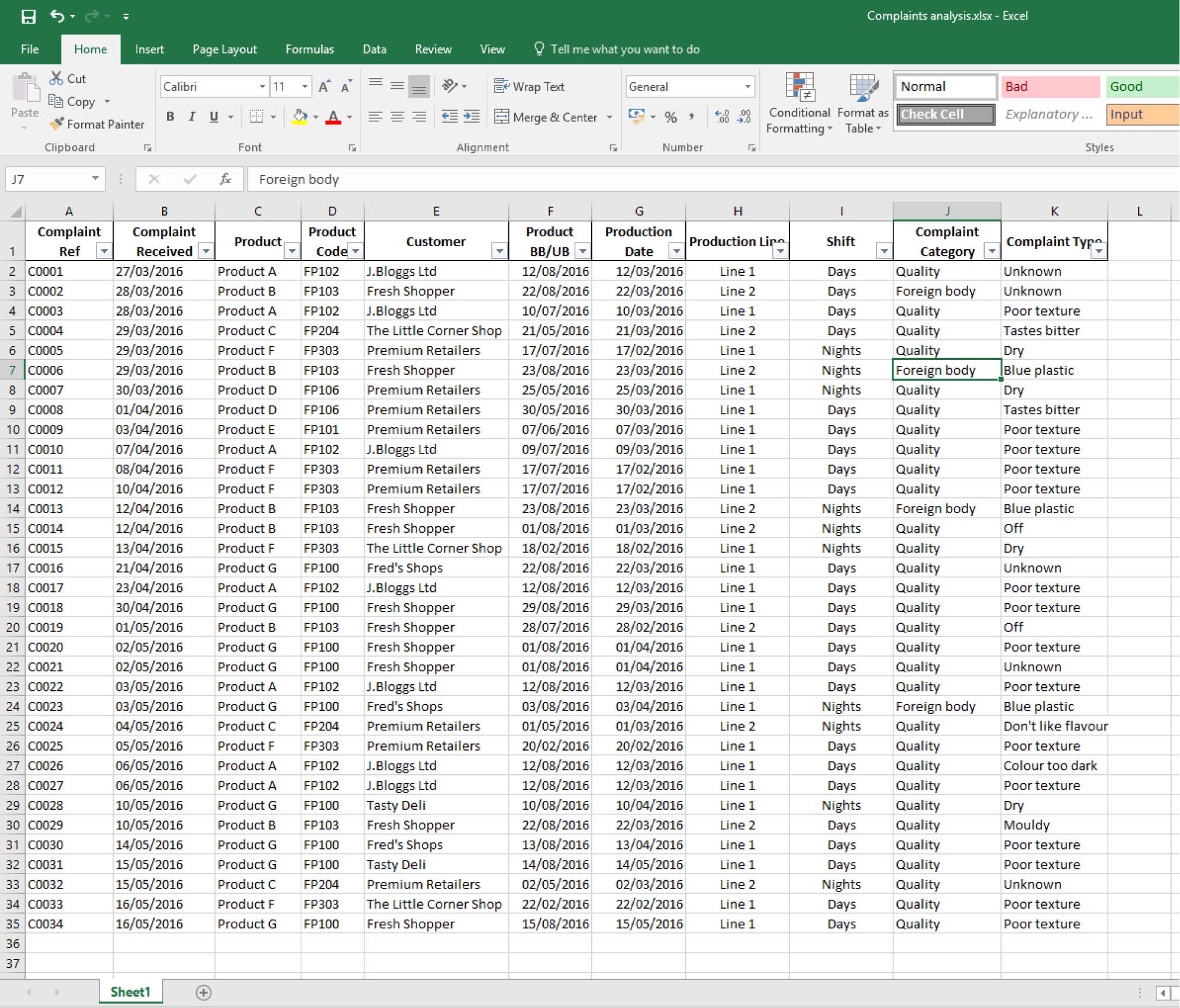Open filter dropdown for Complaint Category column
The image size is (1180, 1008).
(x=991, y=251)
